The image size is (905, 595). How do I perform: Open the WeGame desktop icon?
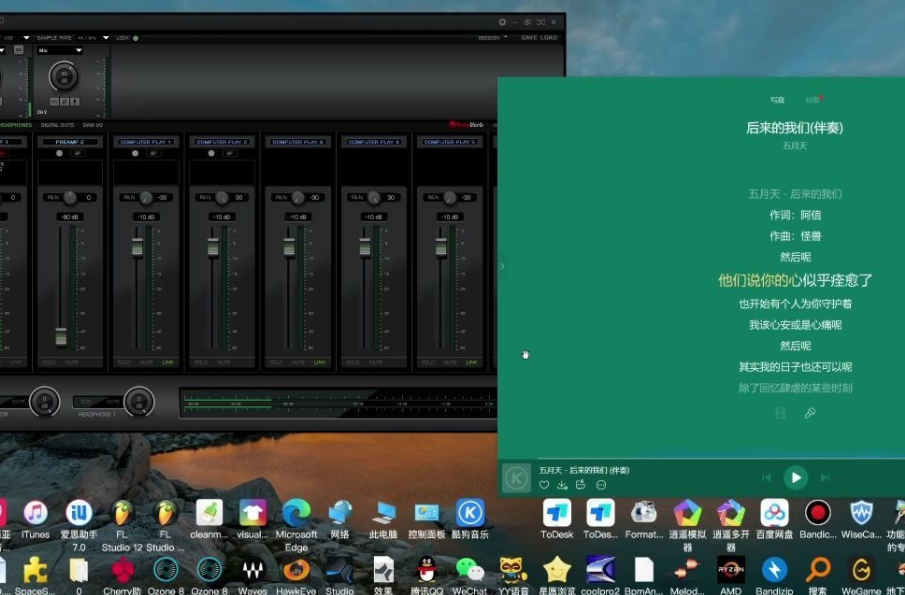861,576
